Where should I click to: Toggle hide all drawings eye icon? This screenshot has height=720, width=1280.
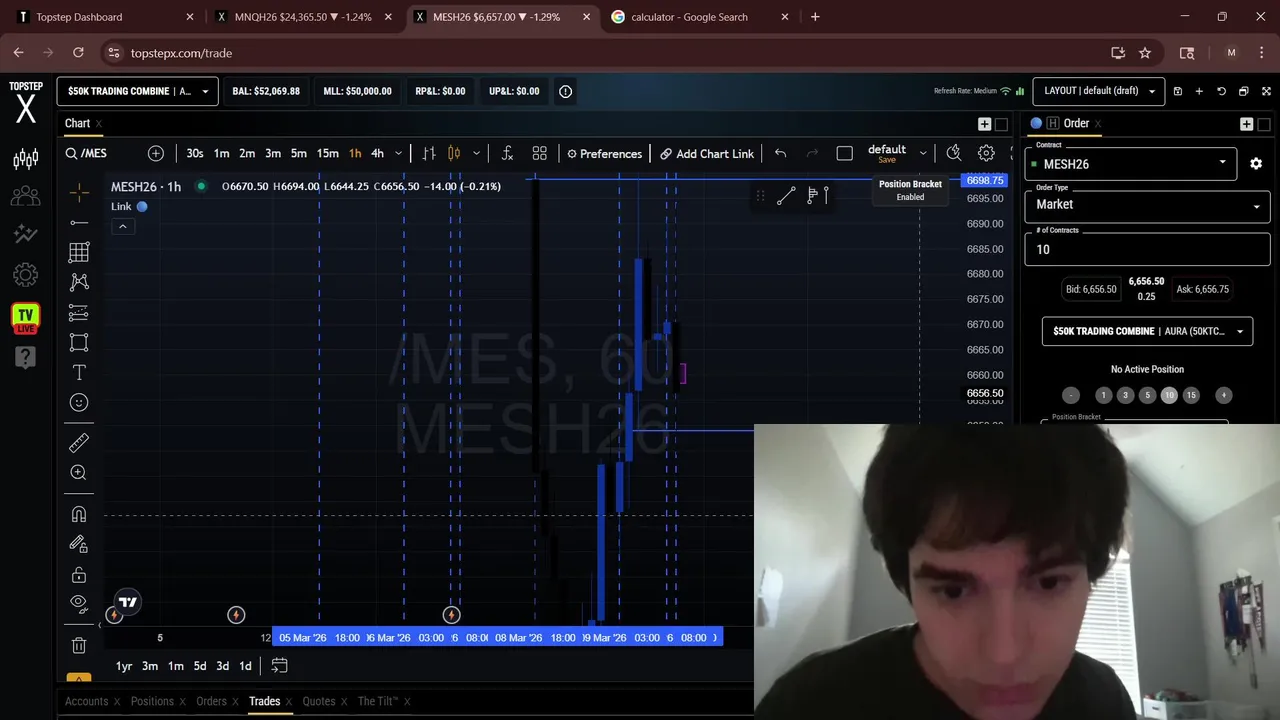click(x=79, y=604)
